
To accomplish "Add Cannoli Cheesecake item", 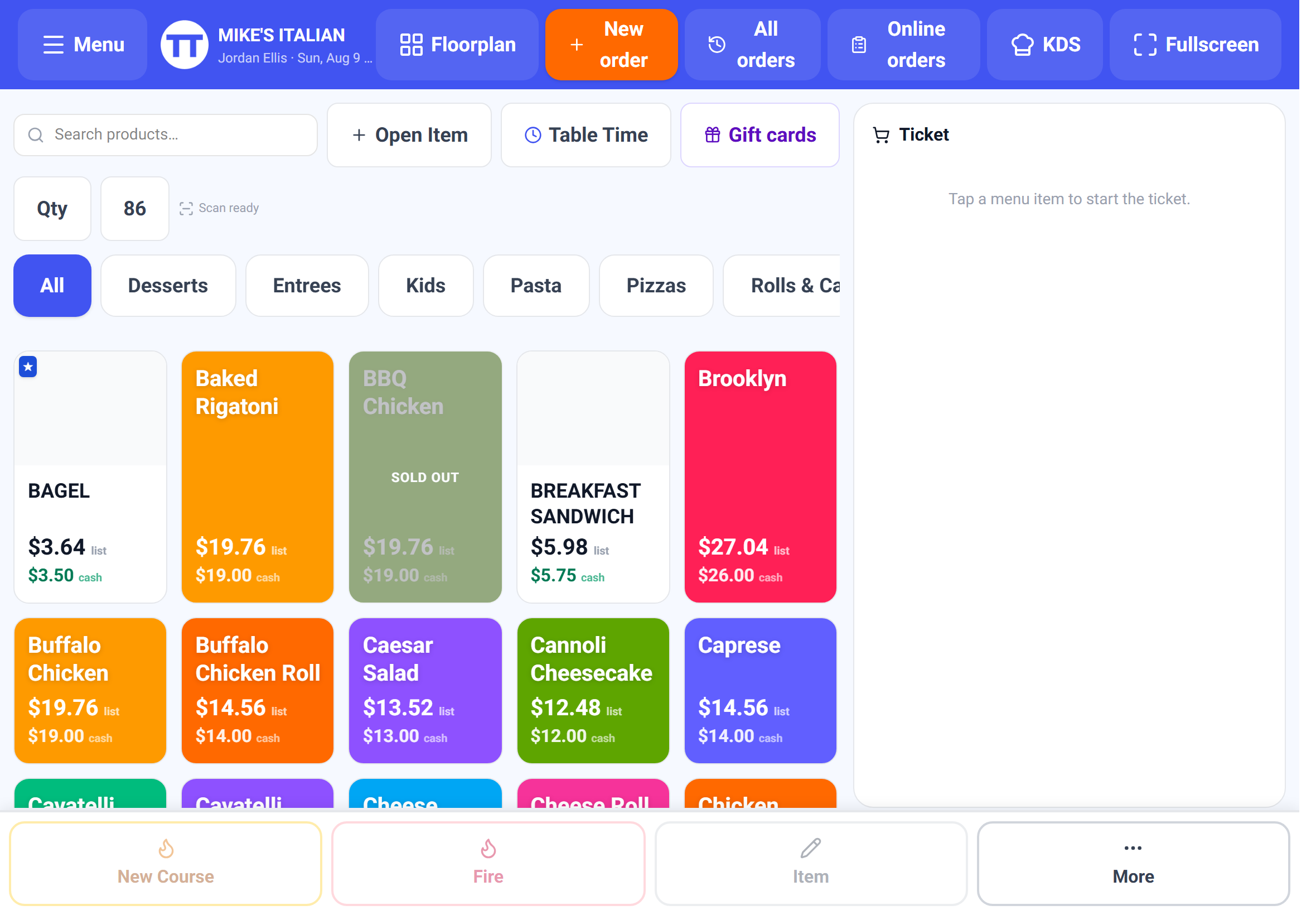I will tap(593, 690).
